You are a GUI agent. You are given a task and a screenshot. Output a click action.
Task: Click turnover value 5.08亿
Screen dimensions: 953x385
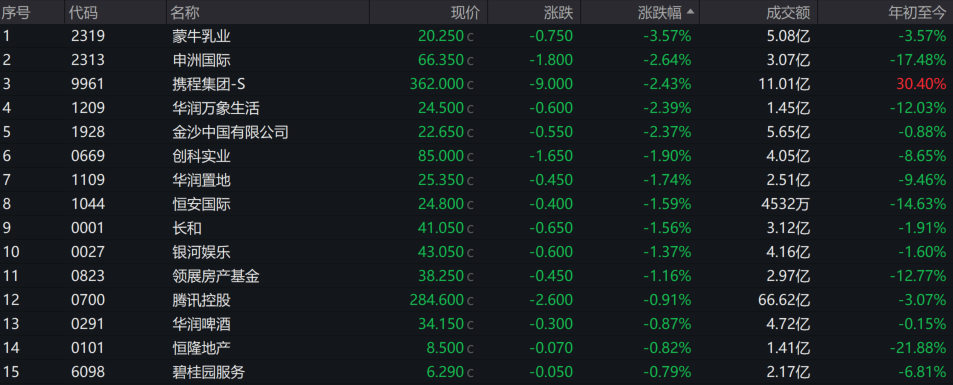click(x=788, y=36)
